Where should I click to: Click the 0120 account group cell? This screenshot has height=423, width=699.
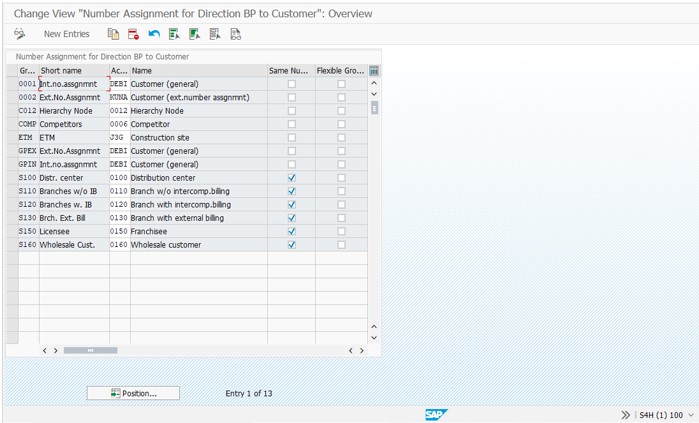click(120, 205)
